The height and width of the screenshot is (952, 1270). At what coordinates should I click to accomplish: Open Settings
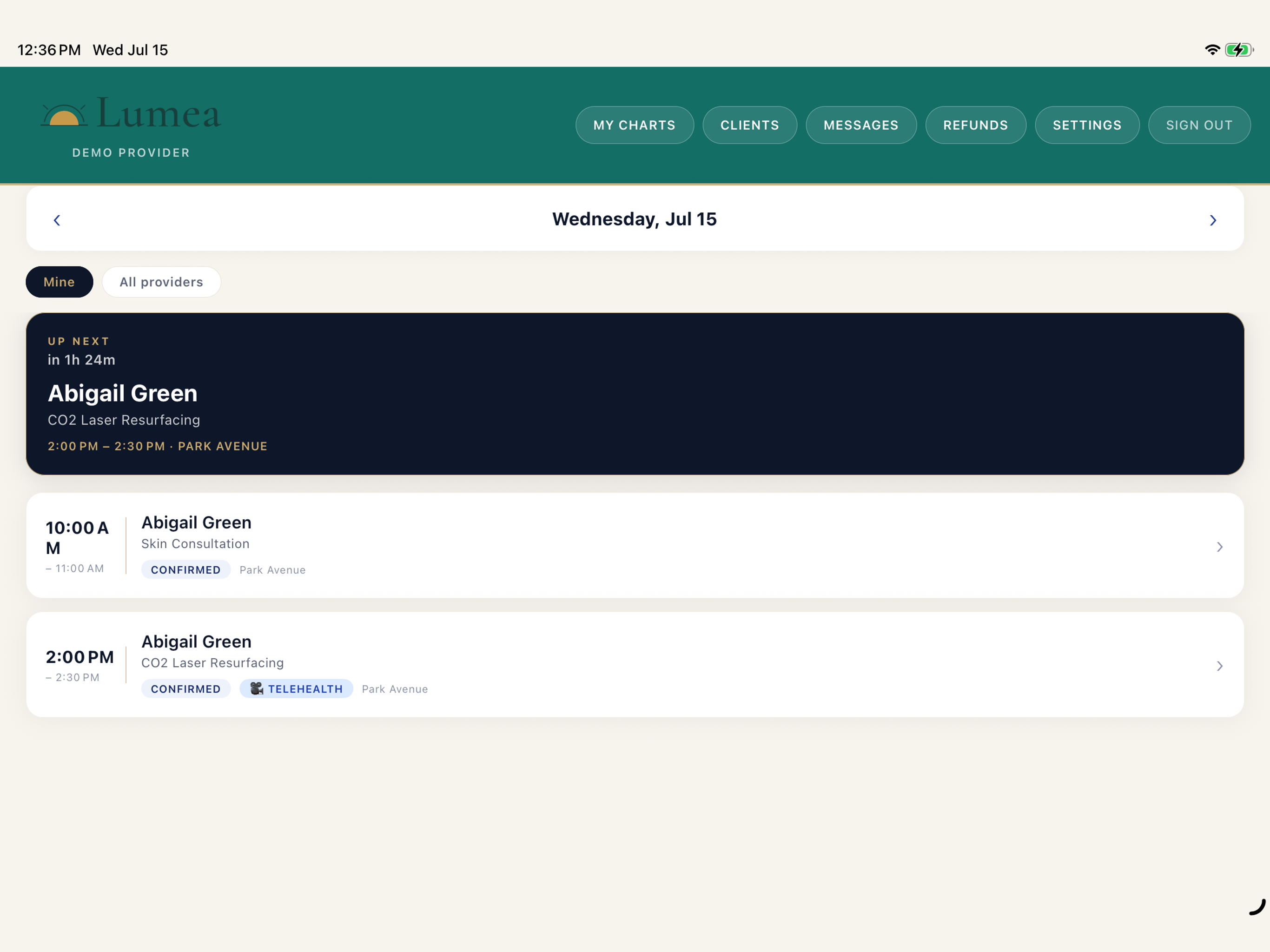[x=1087, y=125]
